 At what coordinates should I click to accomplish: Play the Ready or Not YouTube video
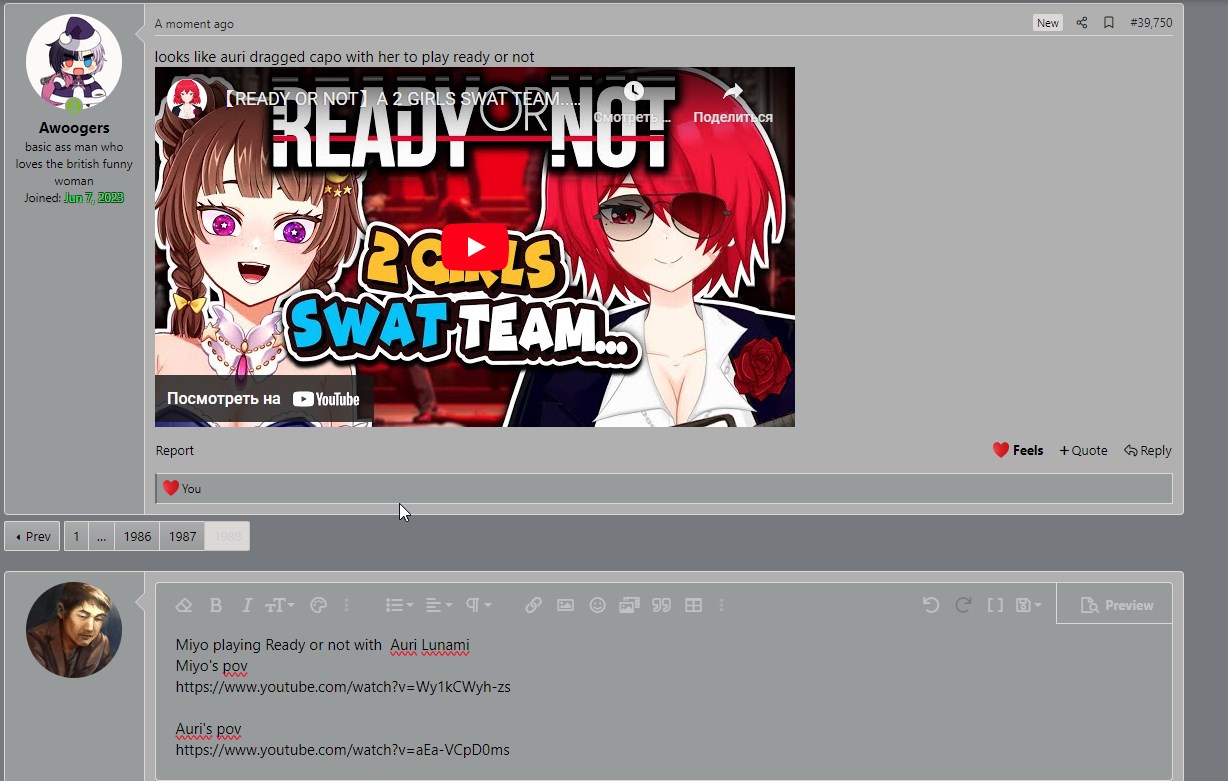475,247
